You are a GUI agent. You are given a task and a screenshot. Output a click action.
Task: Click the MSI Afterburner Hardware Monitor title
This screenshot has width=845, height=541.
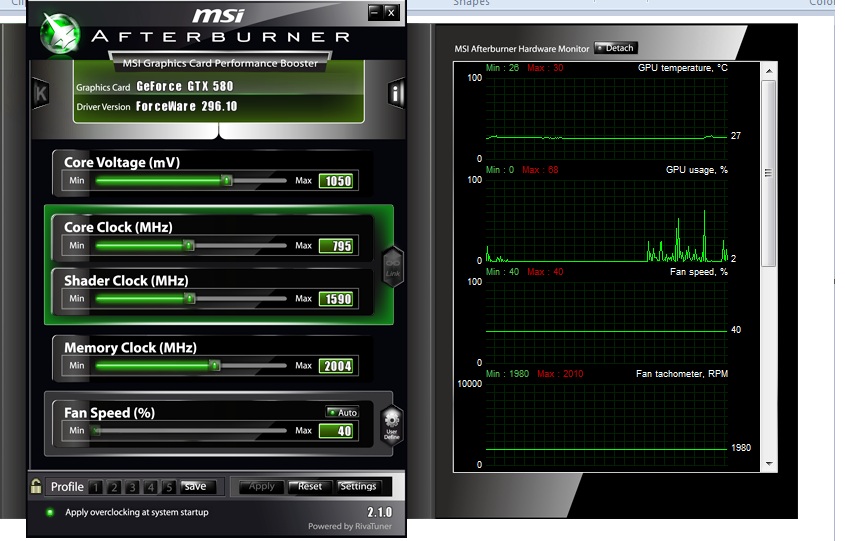[522, 48]
